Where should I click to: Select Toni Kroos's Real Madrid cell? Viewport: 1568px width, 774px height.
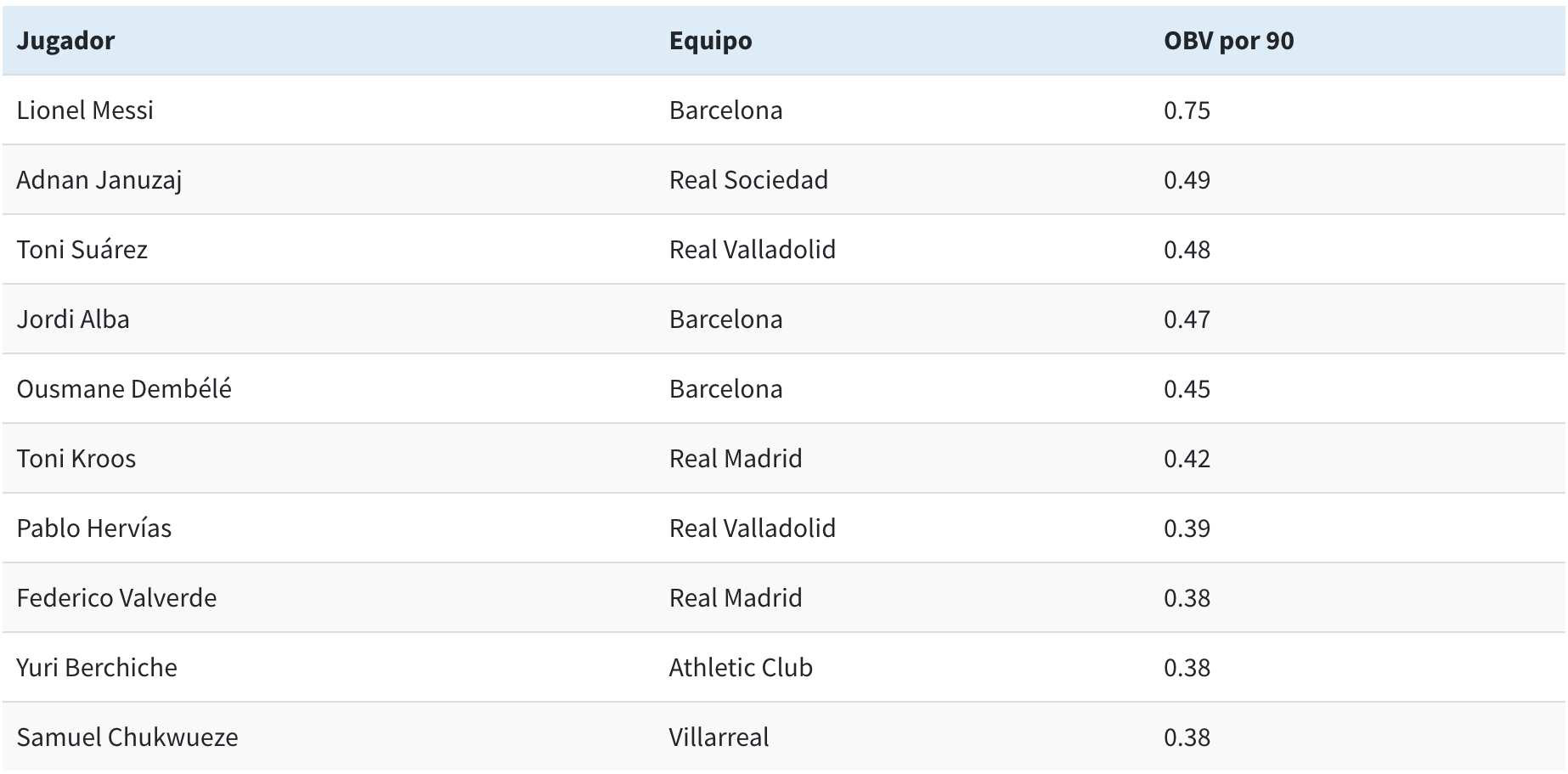coord(736,459)
